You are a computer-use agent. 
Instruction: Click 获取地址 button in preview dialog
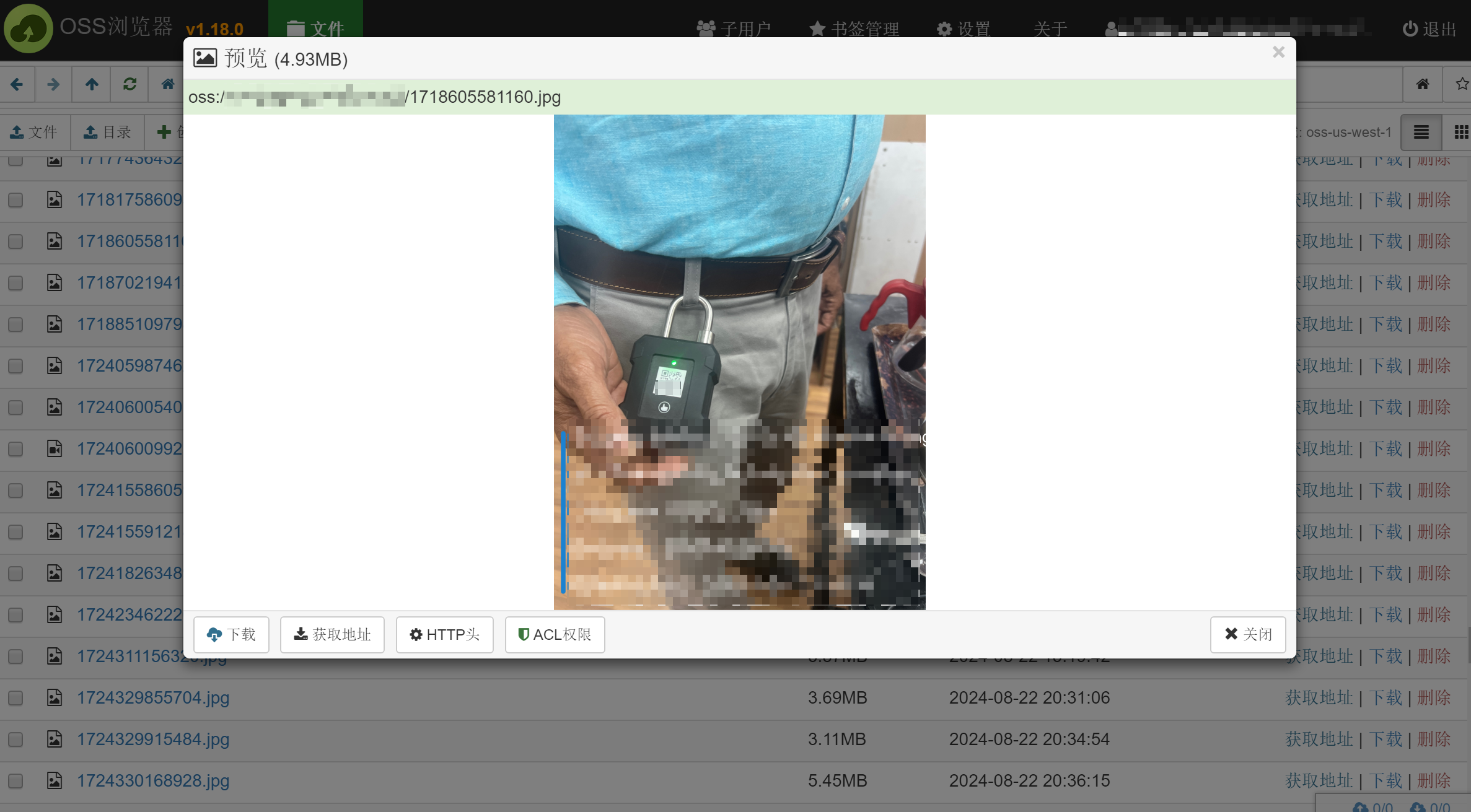332,634
